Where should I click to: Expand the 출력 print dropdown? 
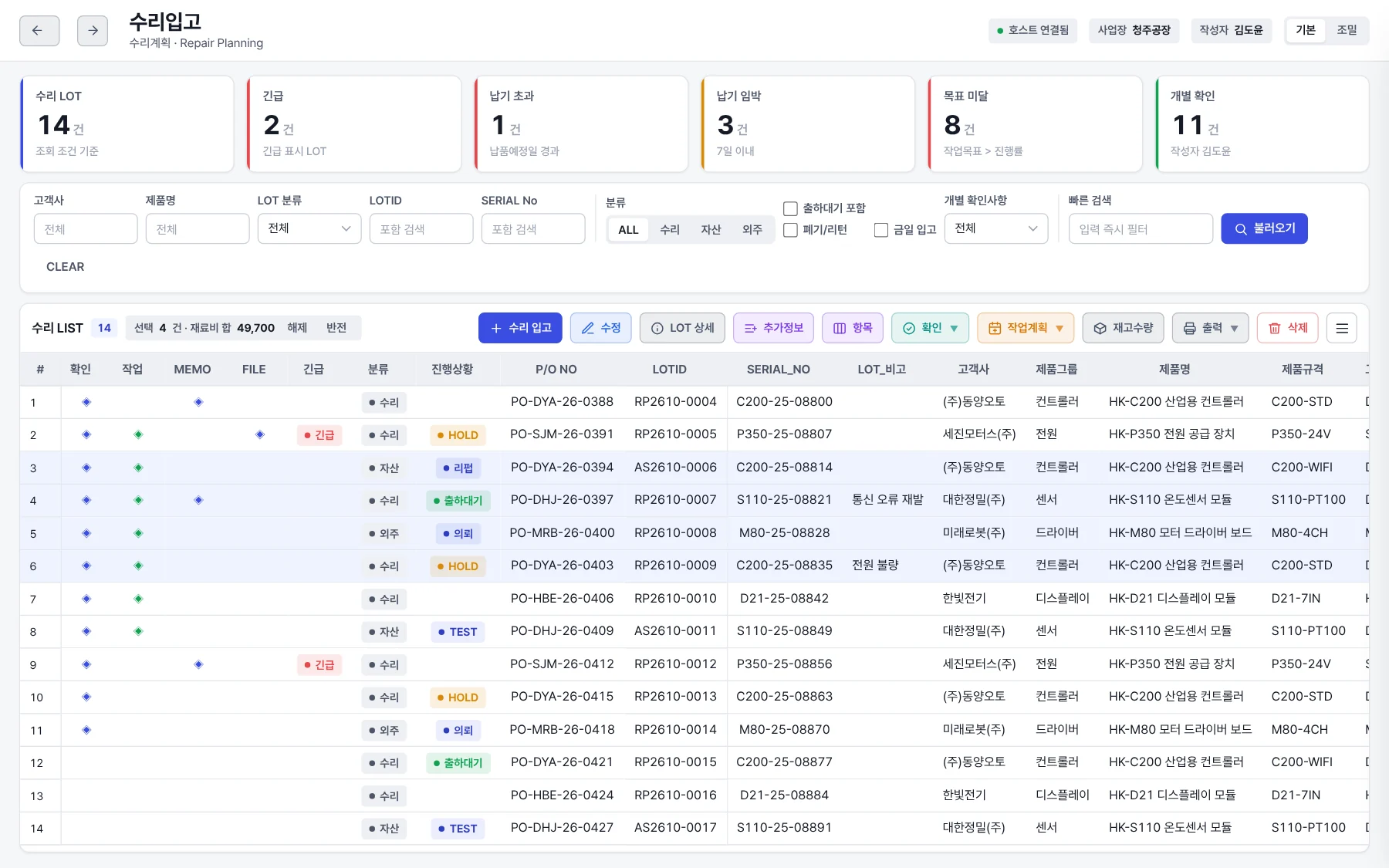click(1211, 328)
